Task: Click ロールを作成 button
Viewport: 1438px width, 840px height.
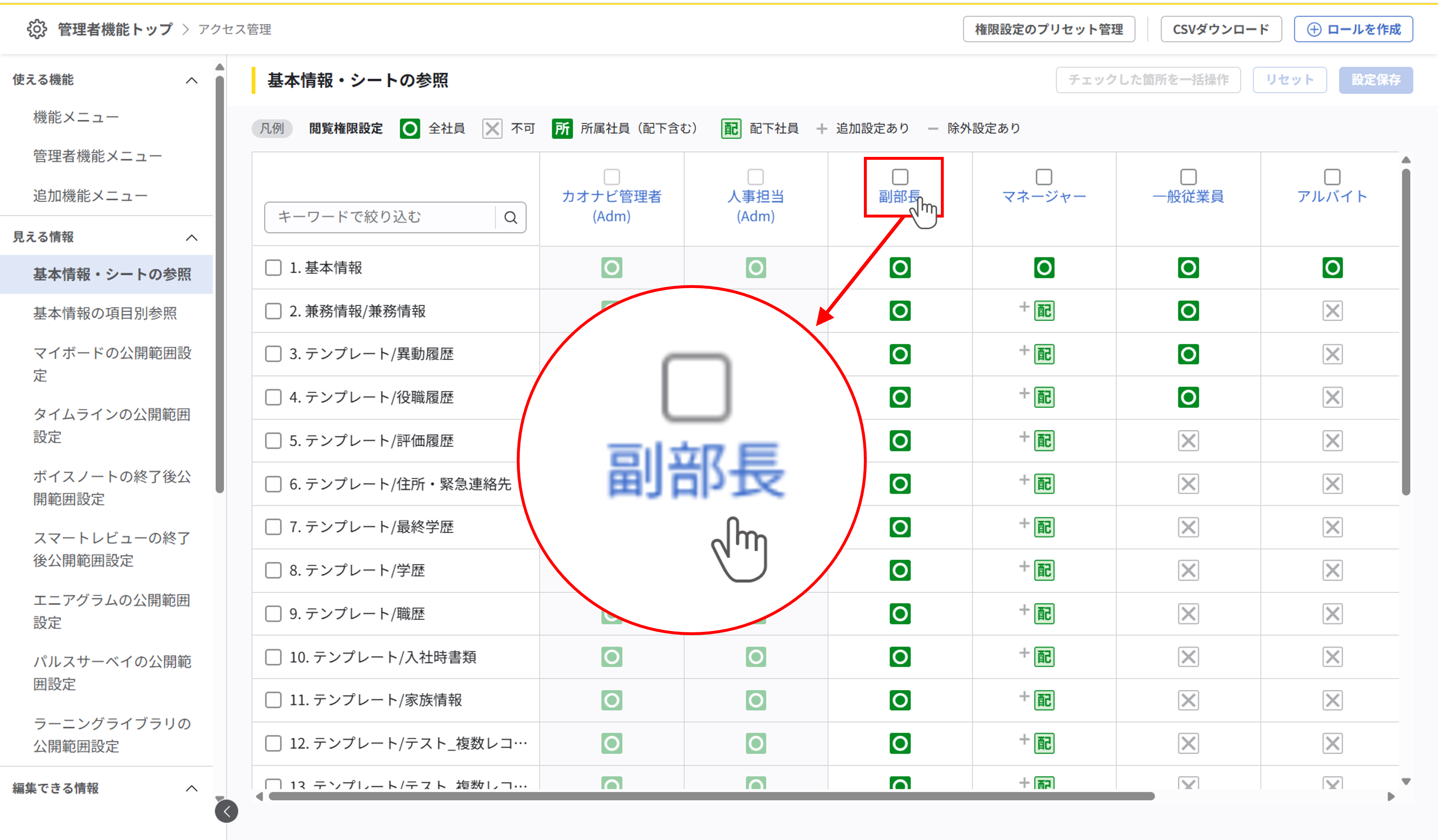Action: click(x=1353, y=29)
